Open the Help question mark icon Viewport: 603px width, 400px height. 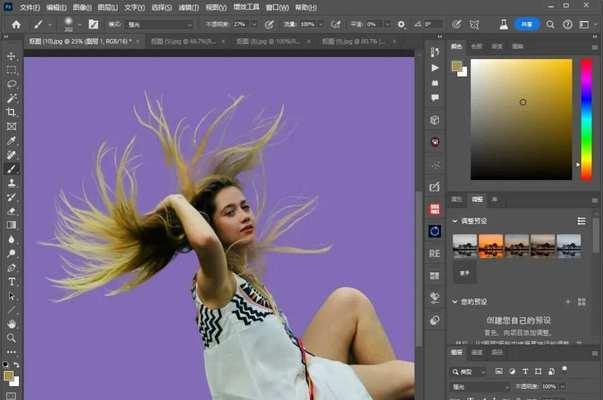[x=567, y=25]
